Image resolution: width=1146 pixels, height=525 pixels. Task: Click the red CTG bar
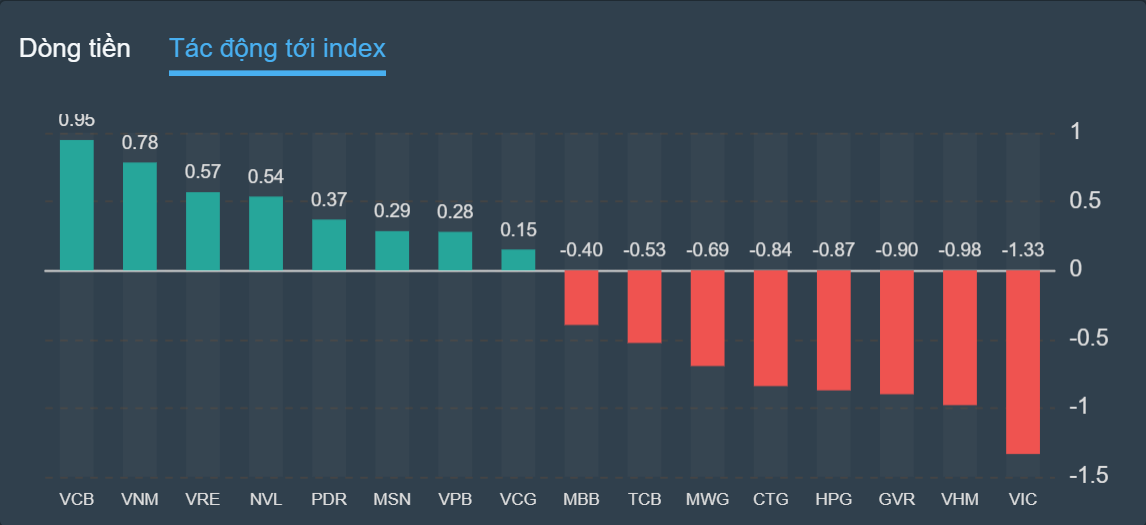point(770,328)
